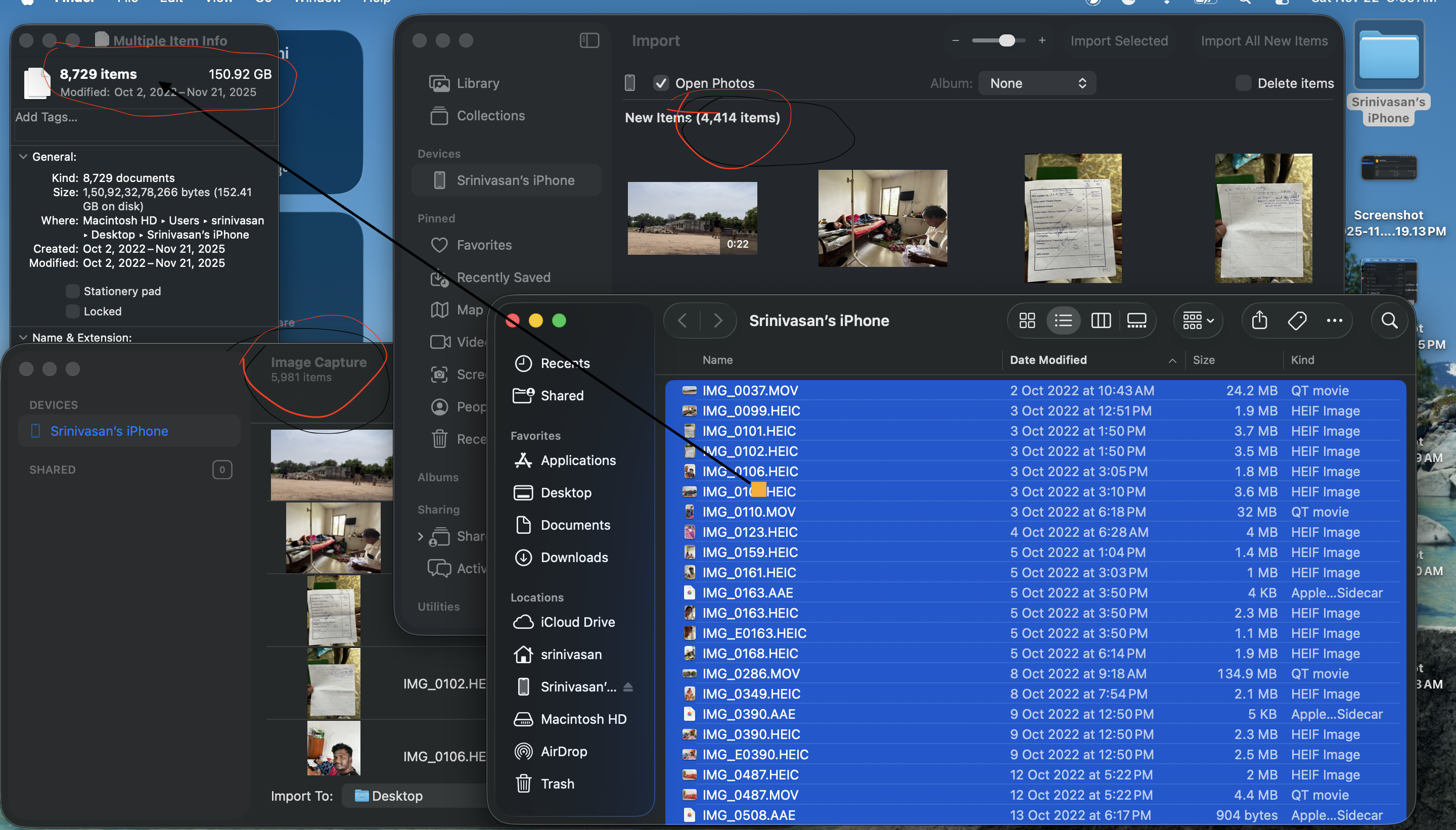Select the IMG_0286.MOV file row
The image size is (1456, 830).
(750, 673)
